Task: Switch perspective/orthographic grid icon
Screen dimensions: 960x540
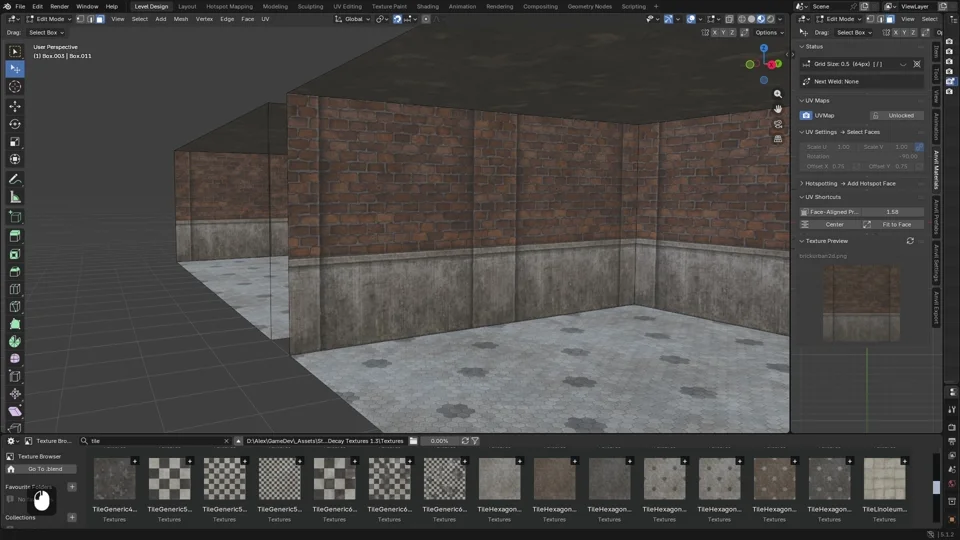Action: tap(778, 139)
